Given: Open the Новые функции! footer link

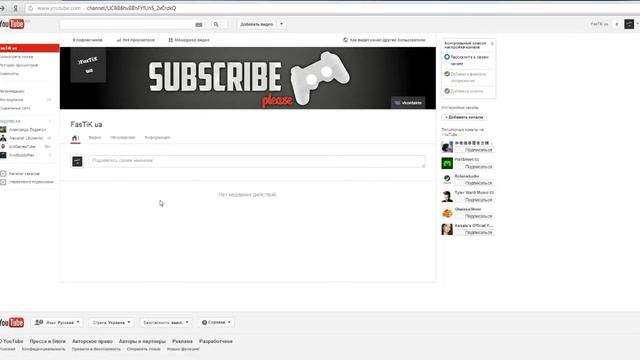Looking at the screenshot, I should click(183, 349).
